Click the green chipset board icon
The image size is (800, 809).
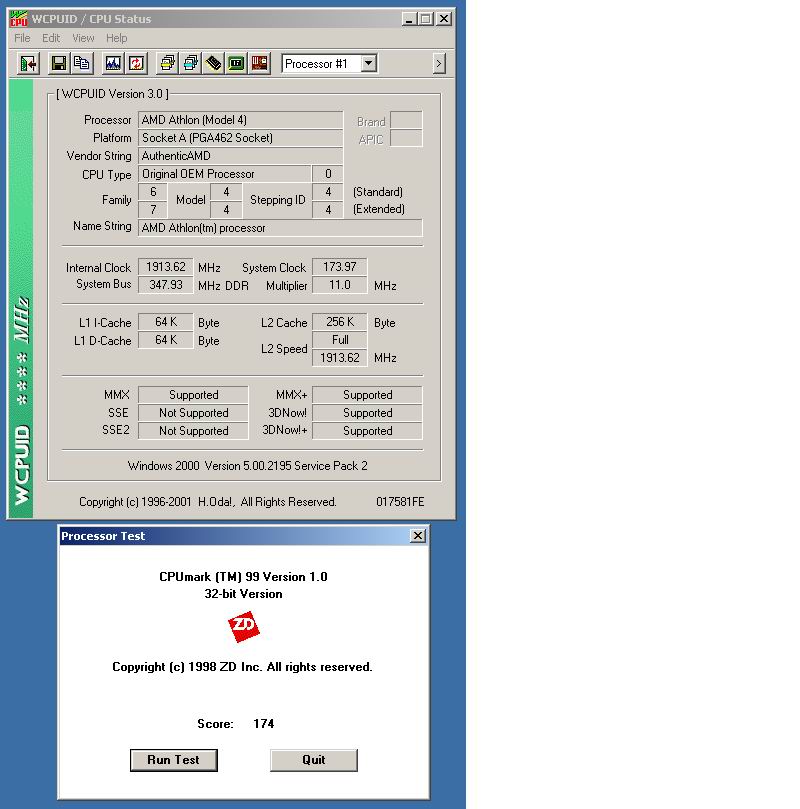(236, 63)
